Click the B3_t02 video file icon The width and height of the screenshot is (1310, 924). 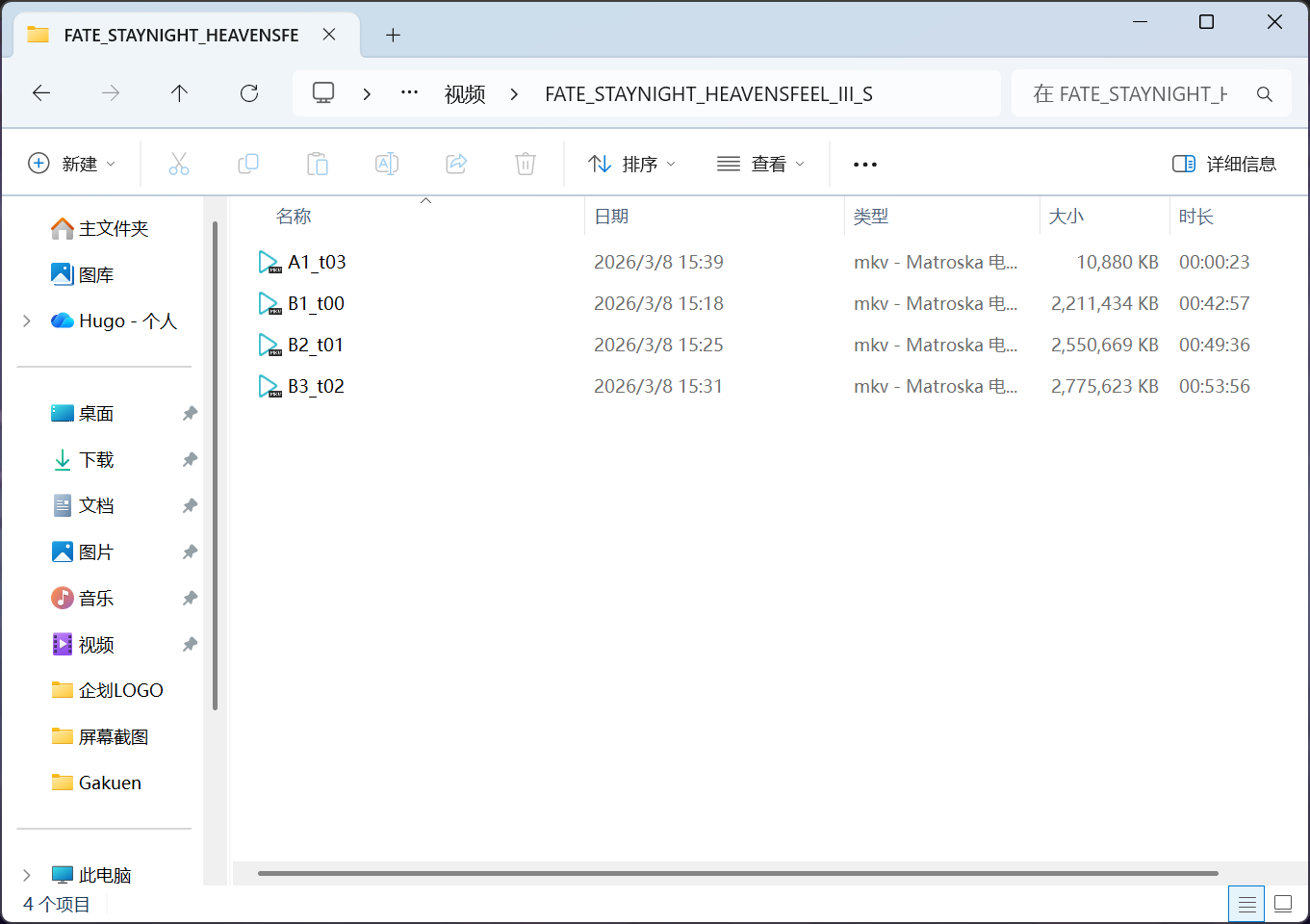click(270, 386)
